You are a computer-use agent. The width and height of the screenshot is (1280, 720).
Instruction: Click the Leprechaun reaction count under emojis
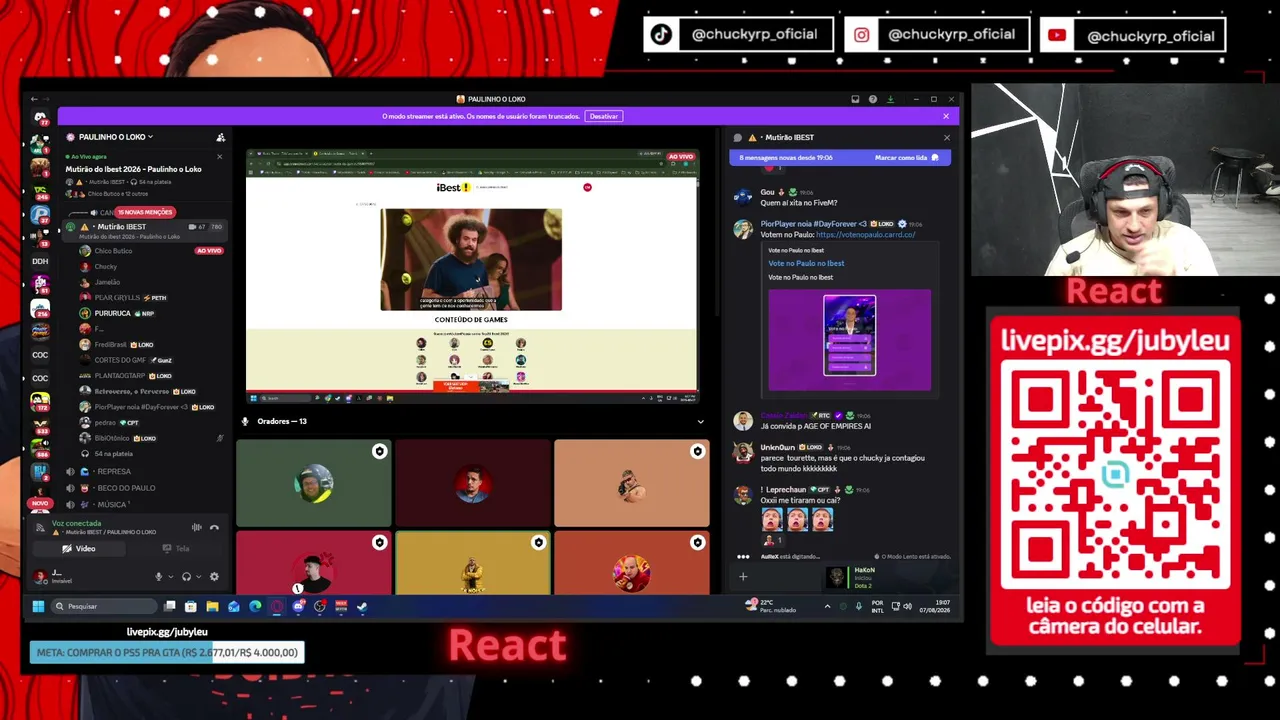click(774, 540)
